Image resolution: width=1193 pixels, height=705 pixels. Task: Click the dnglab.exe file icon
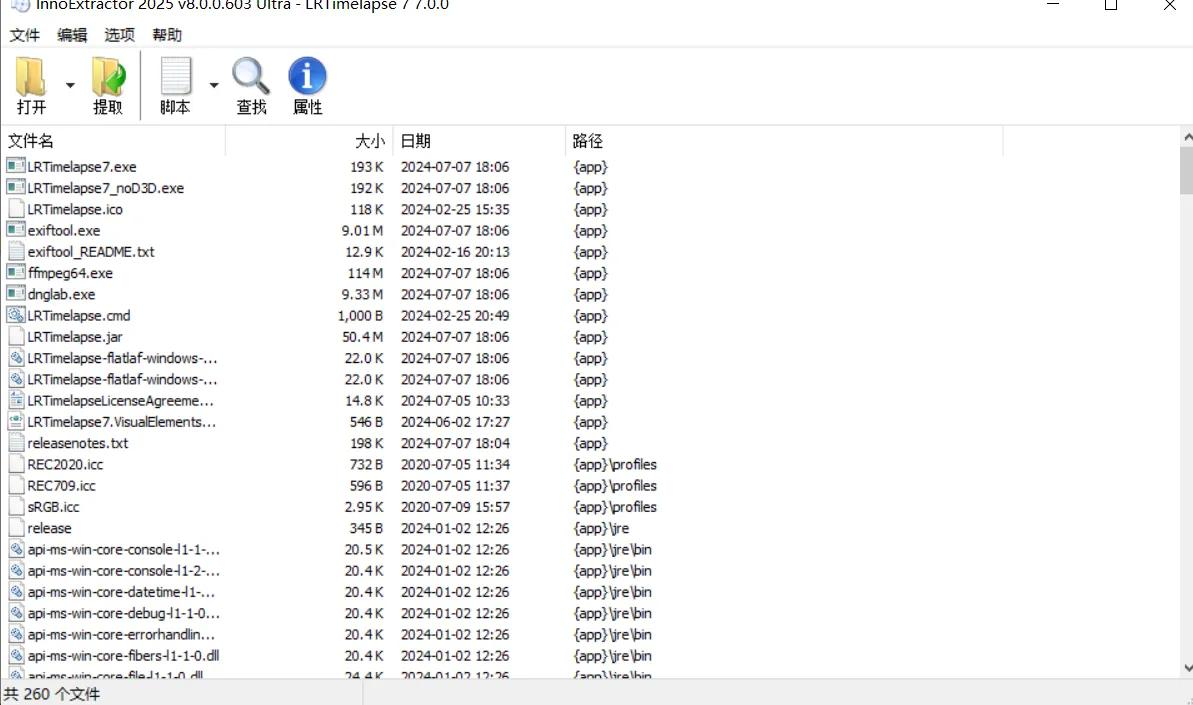coord(15,294)
